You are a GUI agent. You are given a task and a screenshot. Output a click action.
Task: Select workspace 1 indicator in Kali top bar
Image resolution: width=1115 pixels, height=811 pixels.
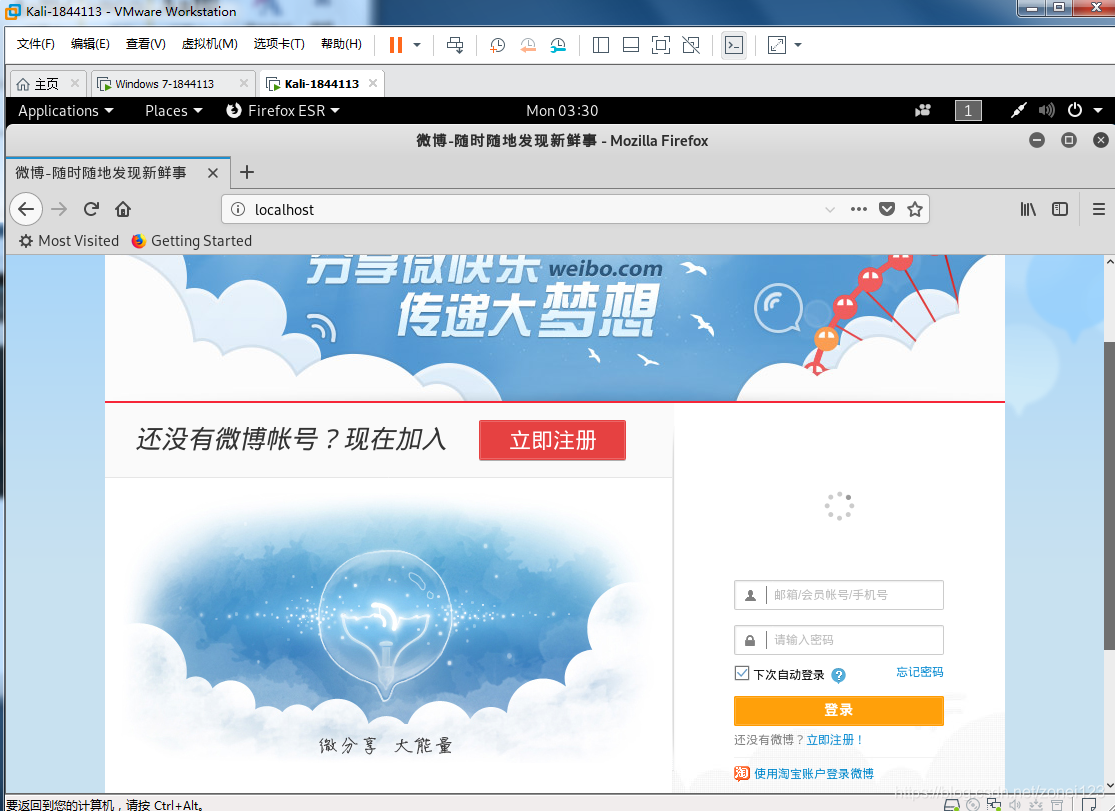[x=968, y=110]
